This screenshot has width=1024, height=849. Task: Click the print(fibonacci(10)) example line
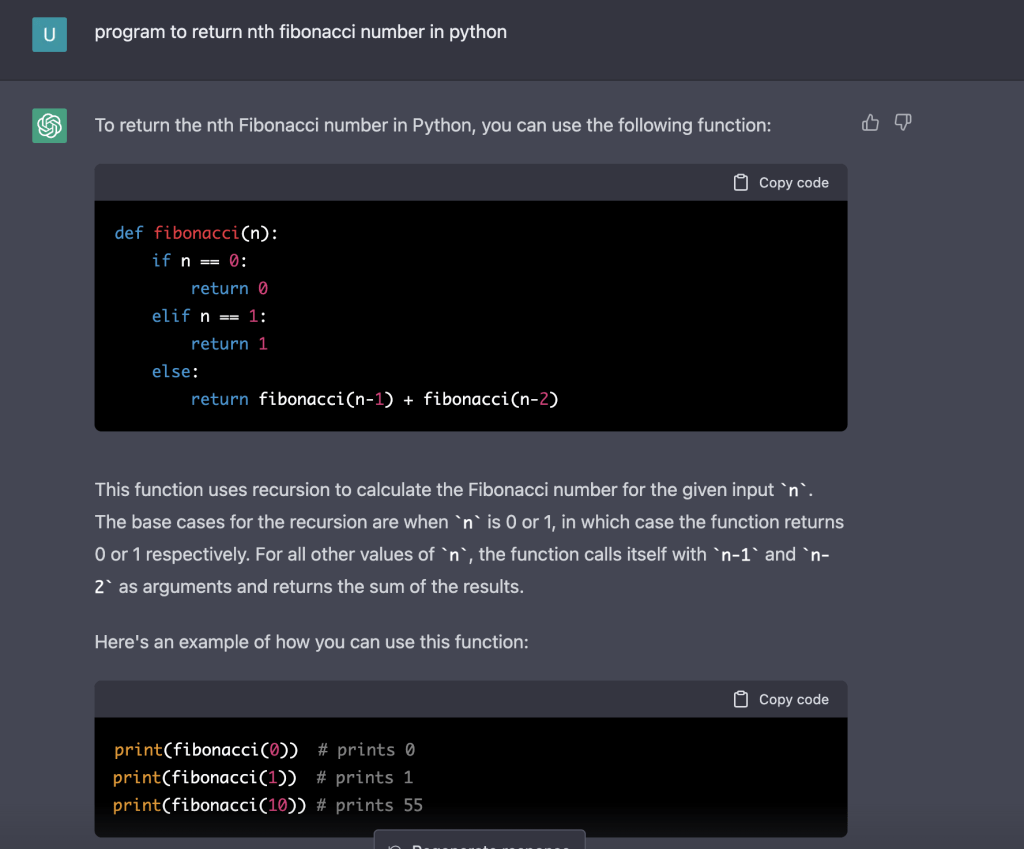coord(210,805)
